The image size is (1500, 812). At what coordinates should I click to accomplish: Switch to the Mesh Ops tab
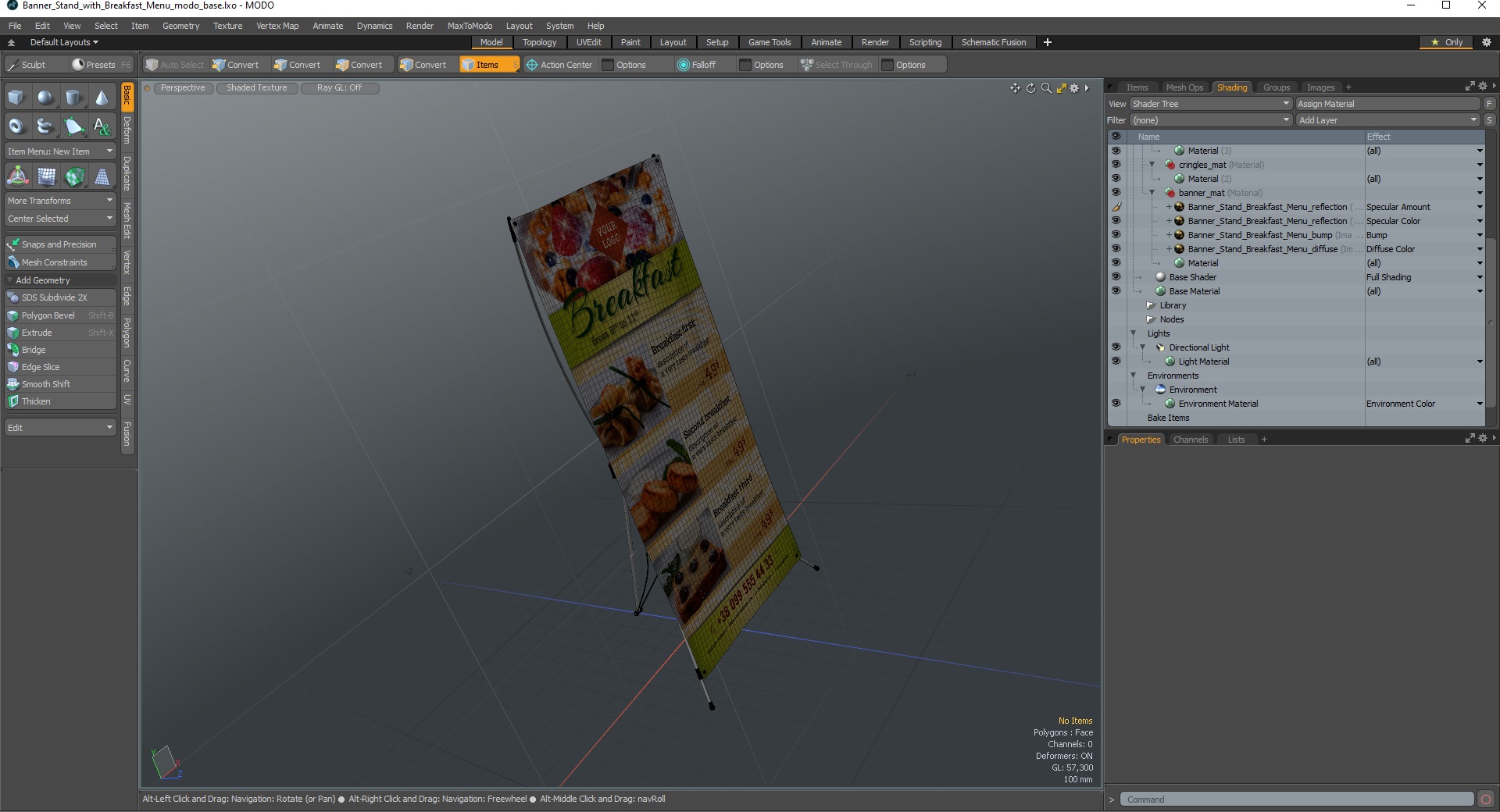[x=1184, y=87]
